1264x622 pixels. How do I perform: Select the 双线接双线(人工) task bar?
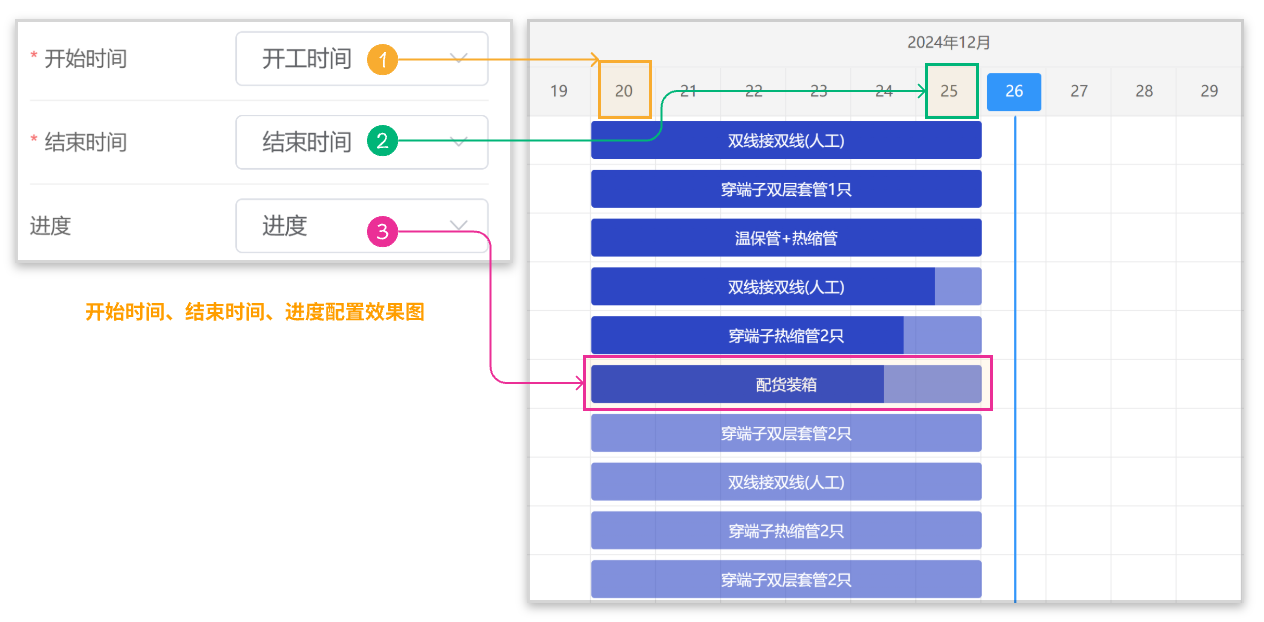(786, 140)
